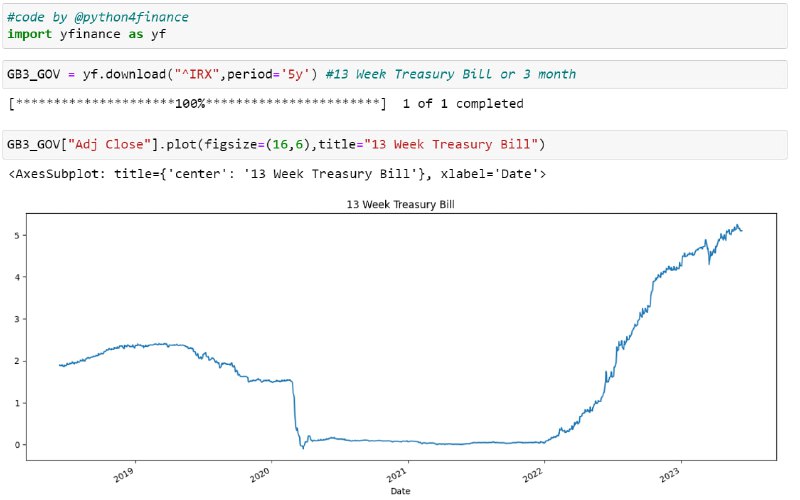This screenshot has width=800, height=500.
Task: Click the y-axis tick labeled 5
Action: (17, 235)
